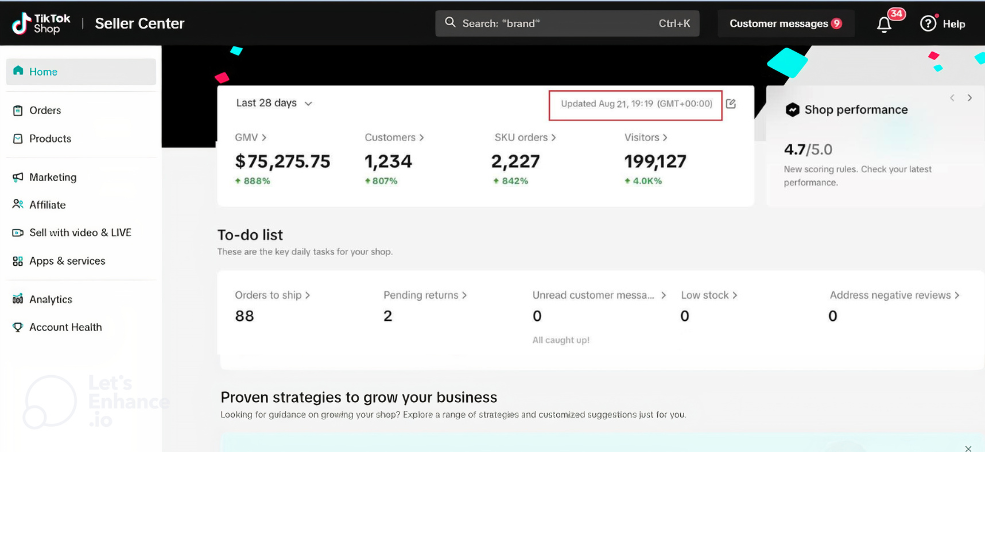Viewport: 985px width, 555px height.
Task: Go to next Shop performance card
Action: tap(969, 98)
